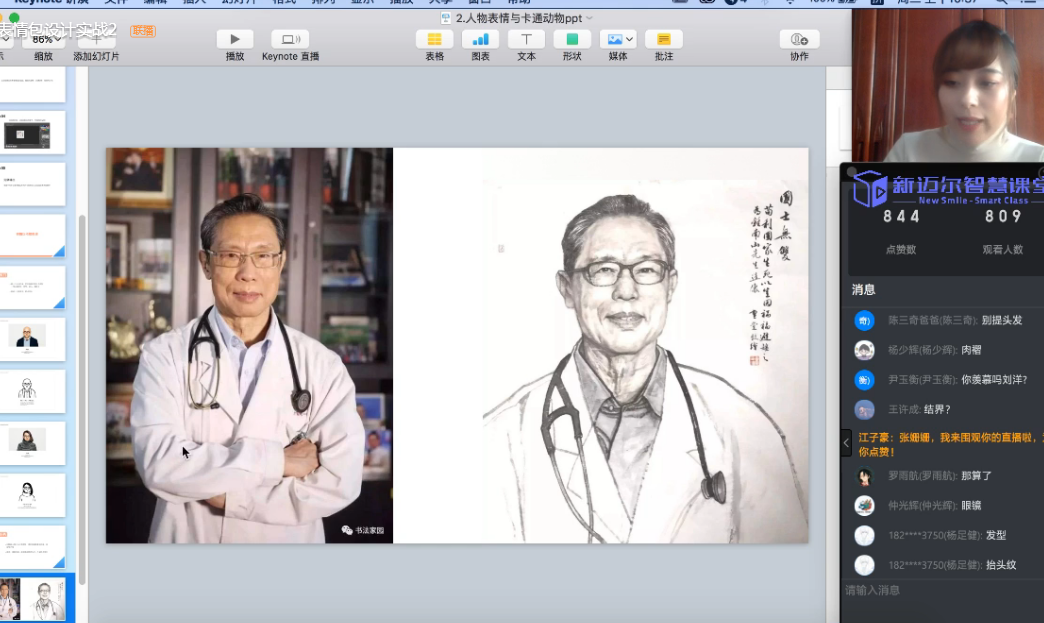Select the thumbnail with orange title text
This screenshot has width=1044, height=623.
pos(32,236)
